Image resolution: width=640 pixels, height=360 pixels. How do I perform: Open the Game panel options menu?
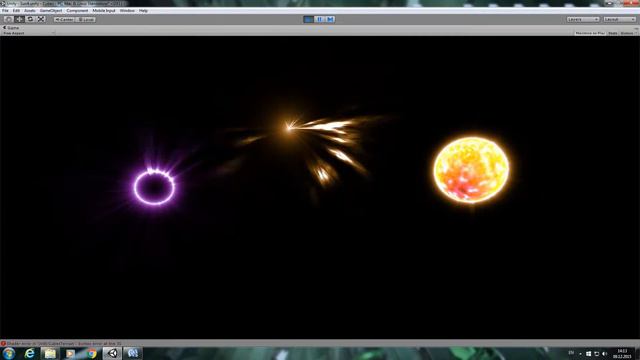coord(636,28)
